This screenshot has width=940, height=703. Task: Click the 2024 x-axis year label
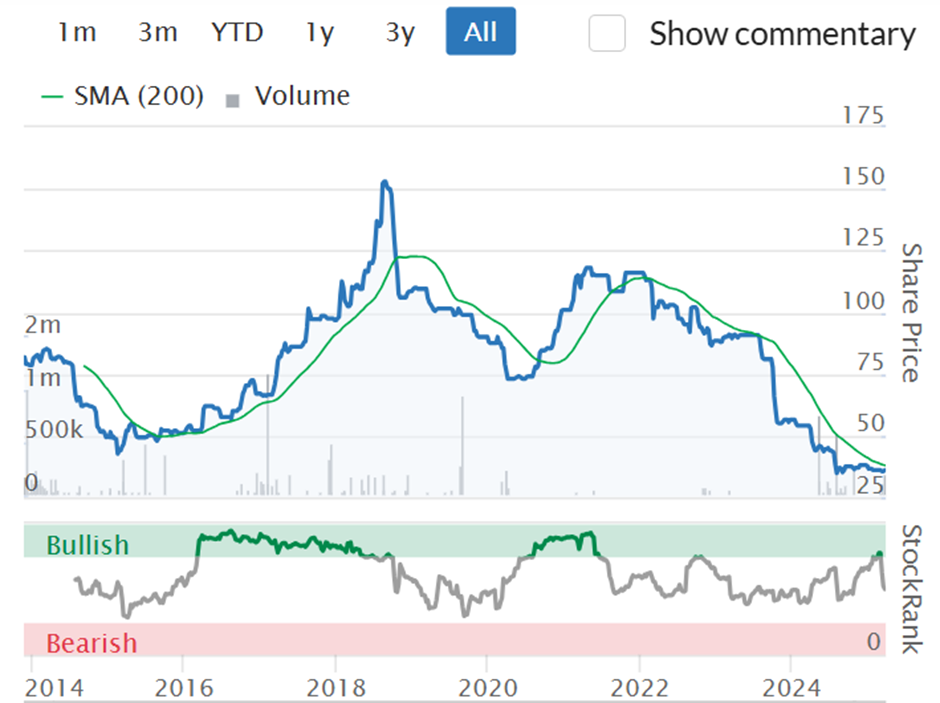[x=791, y=688]
